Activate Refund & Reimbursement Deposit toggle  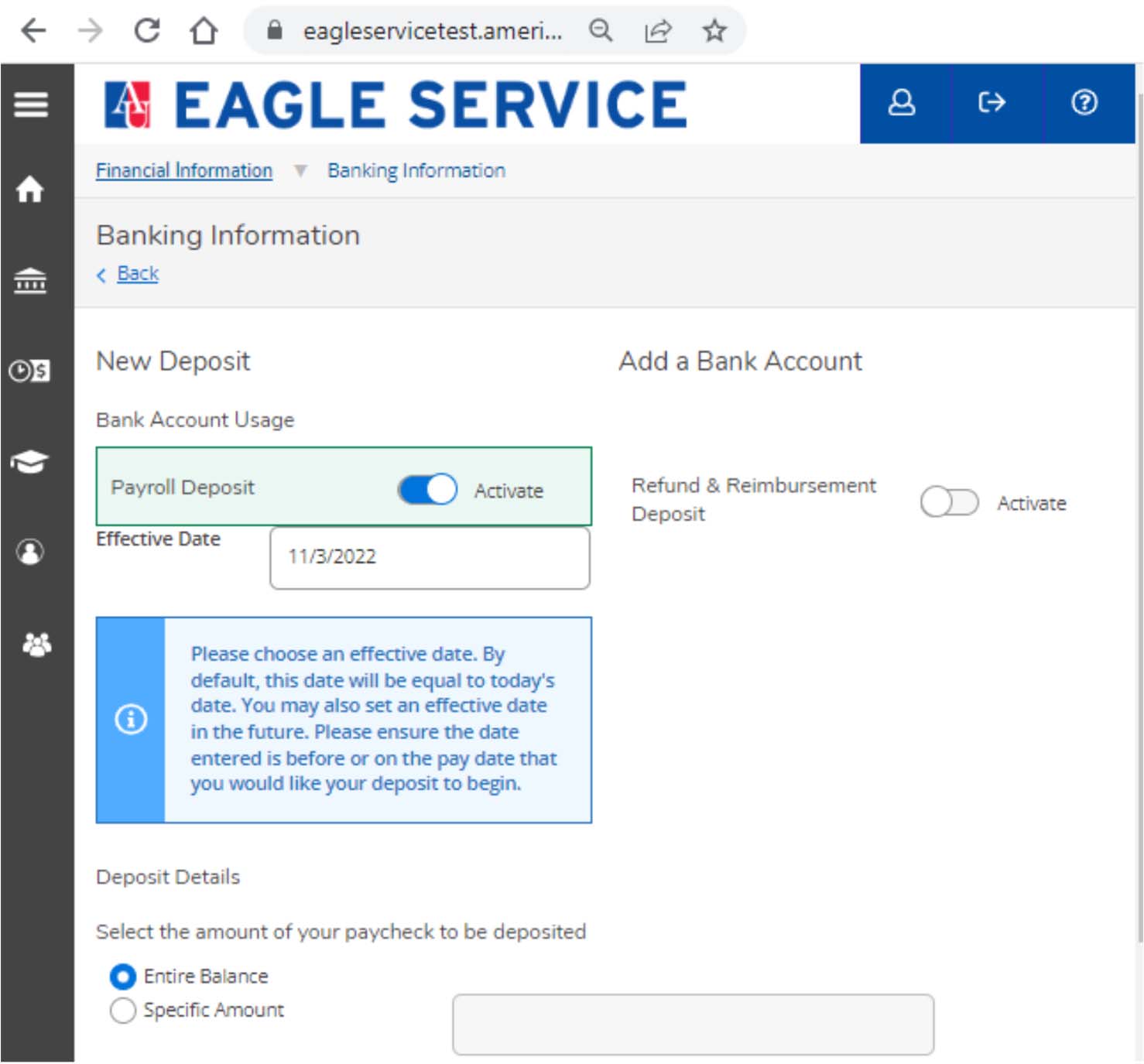tap(949, 502)
